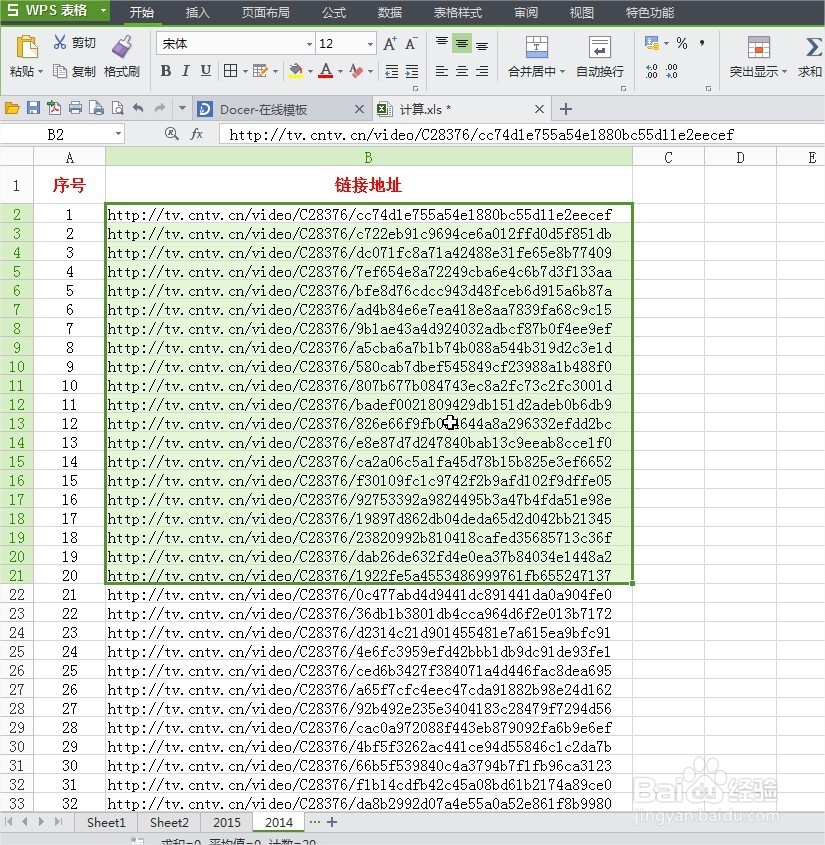
Task: Click the Merge and Center icon
Action: click(536, 47)
